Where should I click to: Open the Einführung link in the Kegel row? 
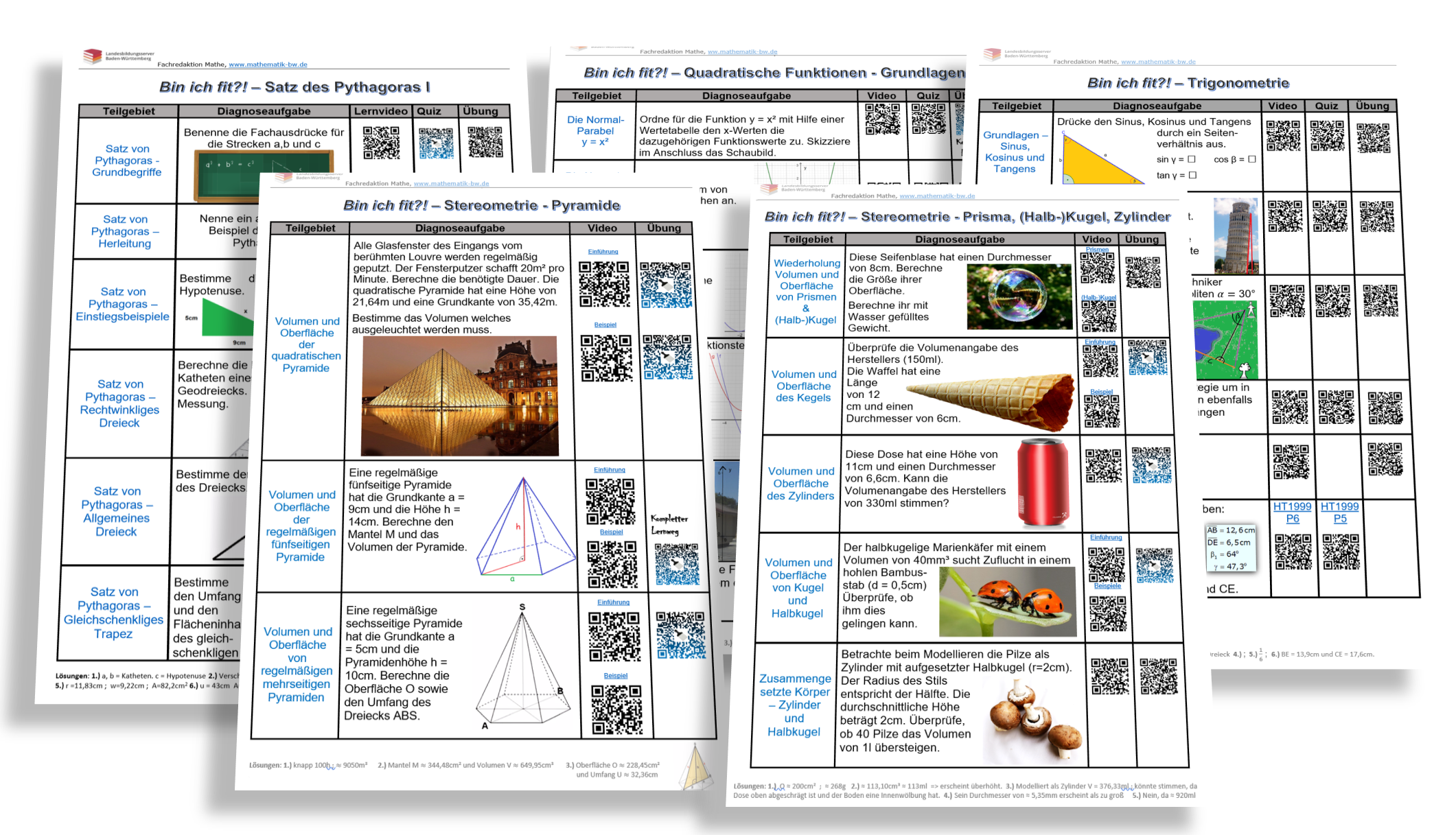(1100, 342)
